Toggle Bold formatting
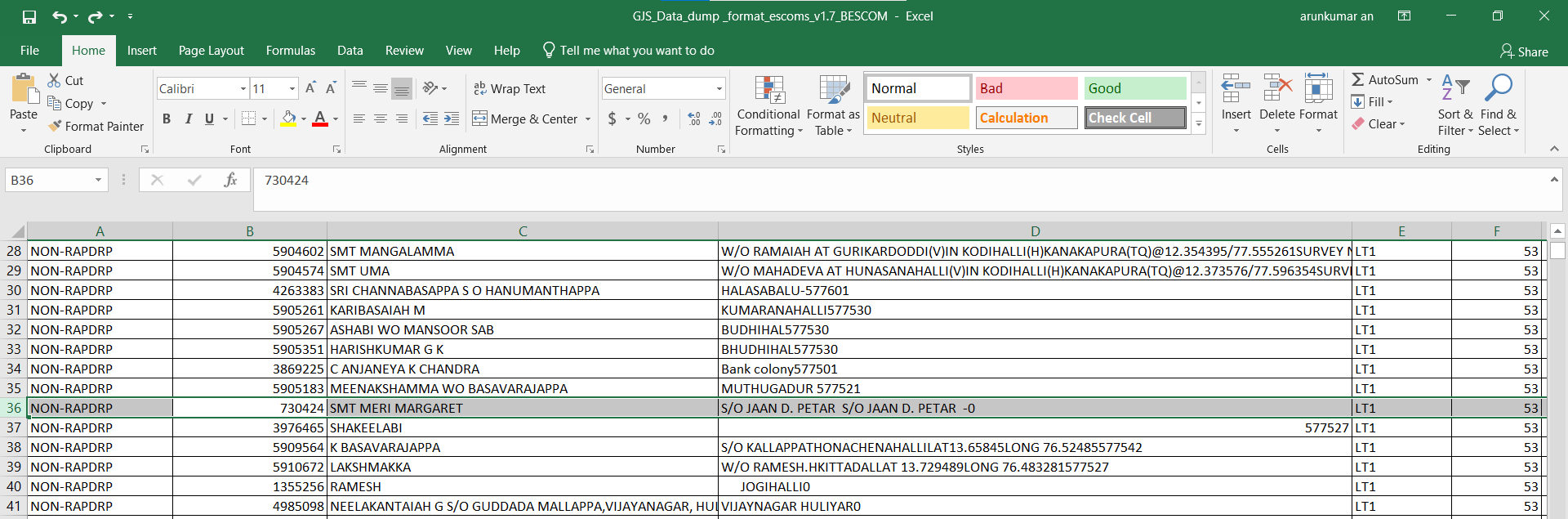The width and height of the screenshot is (1568, 519). (x=167, y=119)
